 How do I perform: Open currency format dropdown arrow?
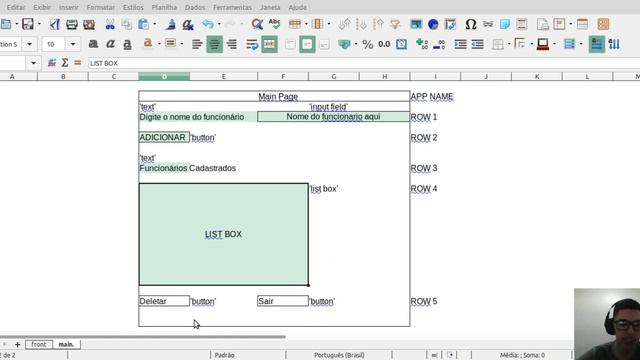tap(356, 44)
